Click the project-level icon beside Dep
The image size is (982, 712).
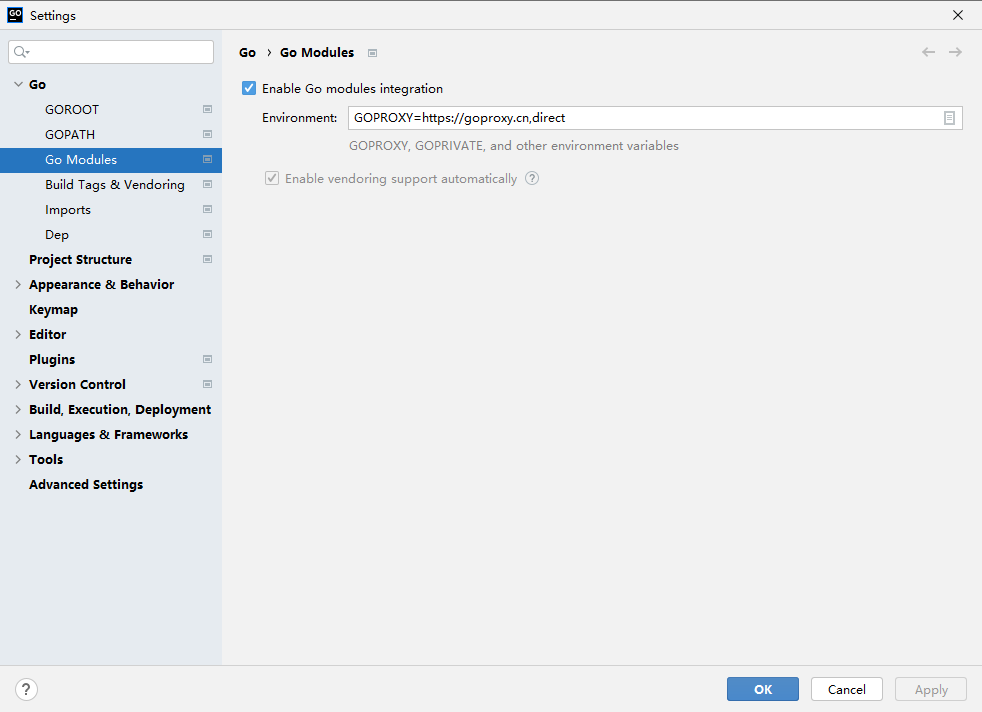pyautogui.click(x=207, y=234)
